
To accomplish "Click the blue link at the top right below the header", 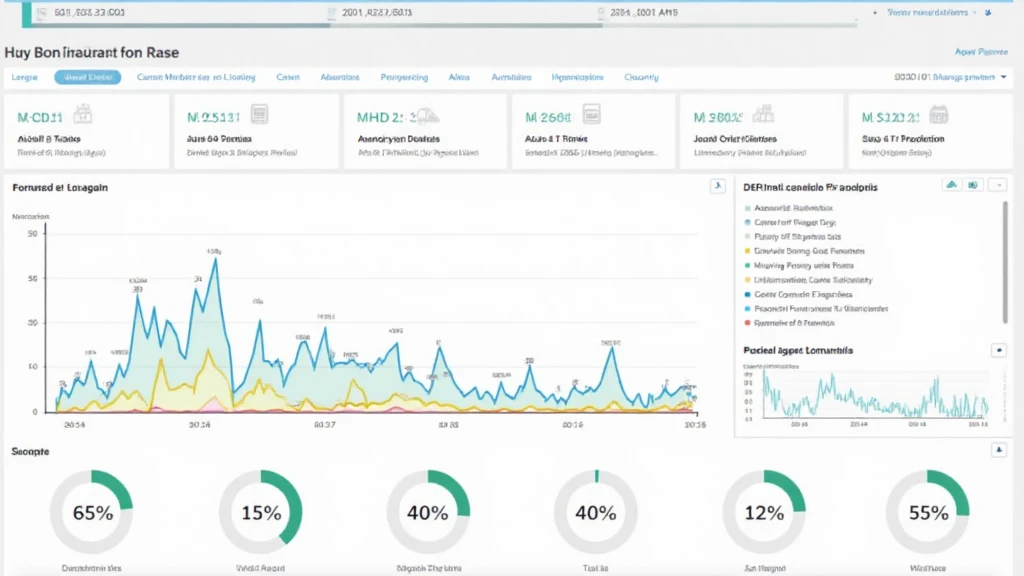I will [980, 51].
